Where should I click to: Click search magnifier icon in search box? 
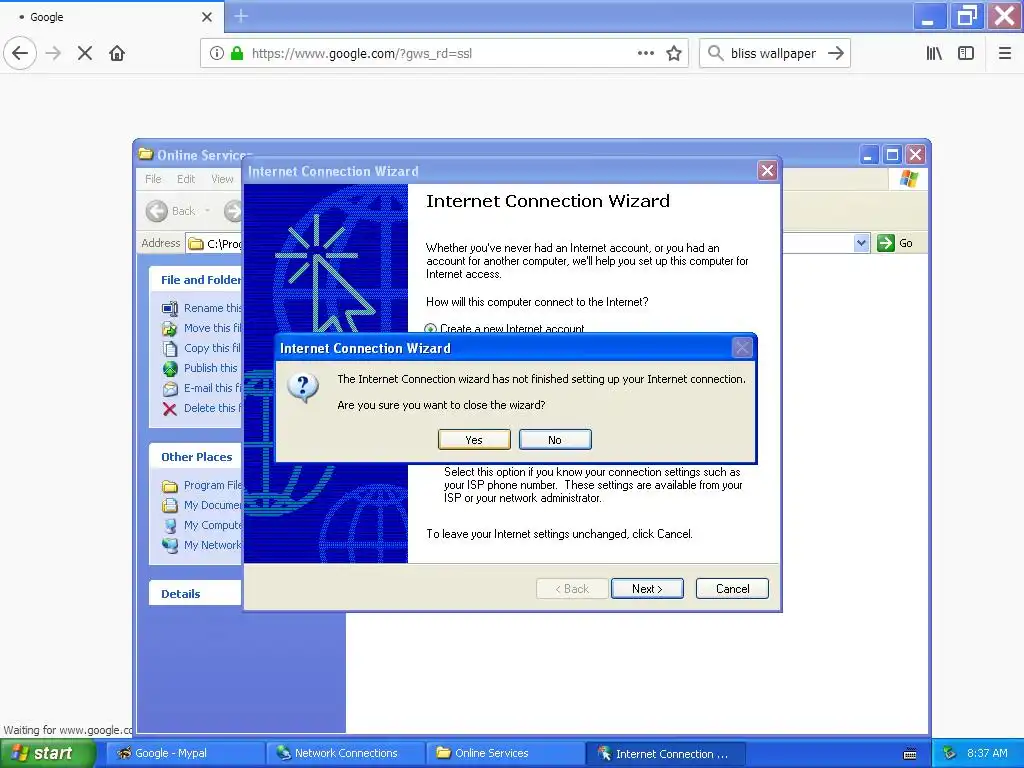[x=716, y=53]
